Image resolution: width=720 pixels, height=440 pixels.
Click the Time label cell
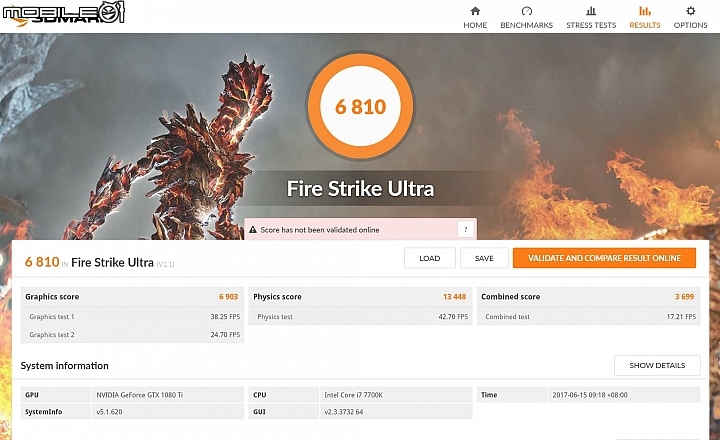(x=512, y=395)
